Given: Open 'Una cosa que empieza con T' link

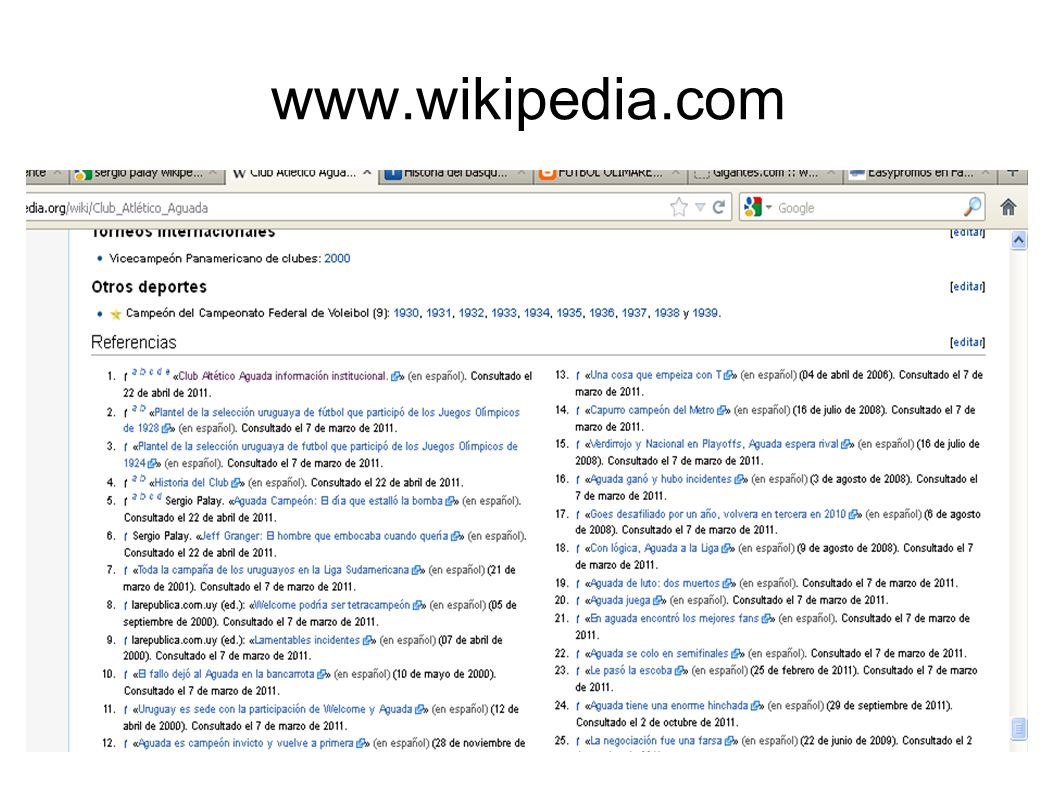Looking at the screenshot, I should [x=656, y=375].
